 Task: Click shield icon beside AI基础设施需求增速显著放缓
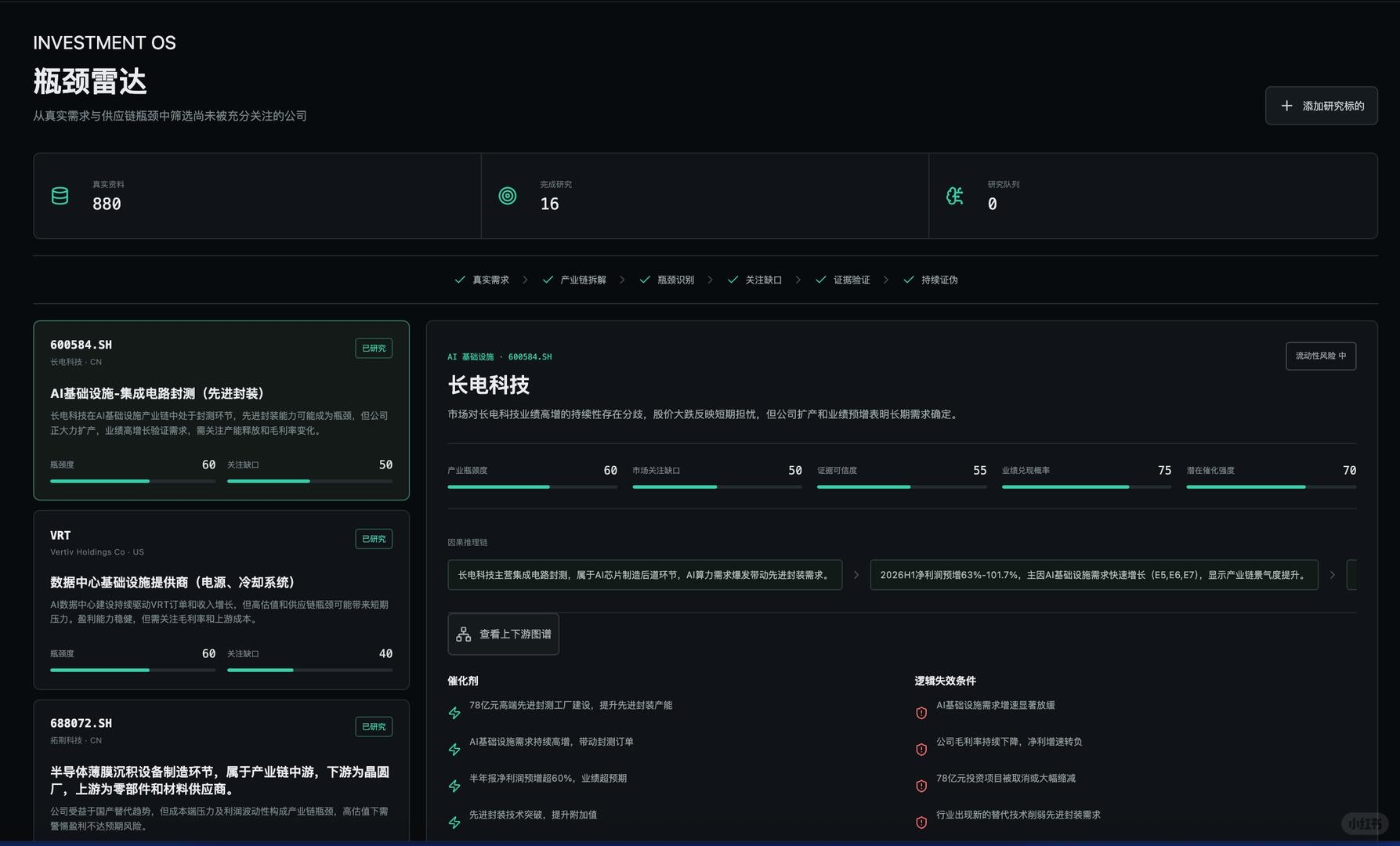[x=921, y=713]
